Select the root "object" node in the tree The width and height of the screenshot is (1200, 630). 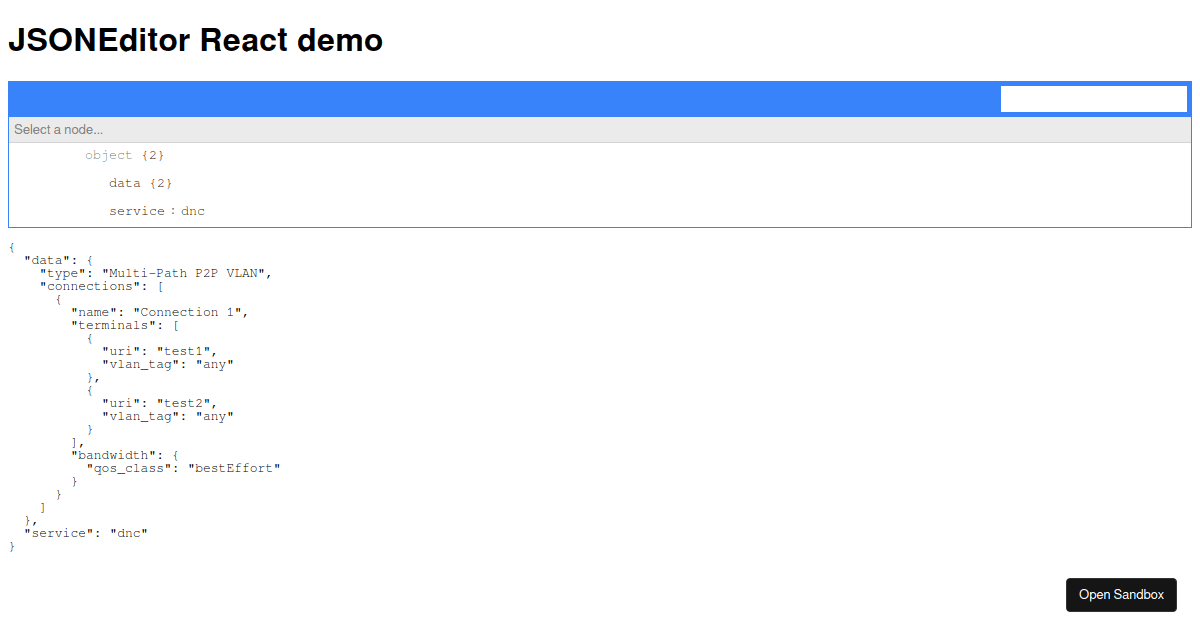pos(108,155)
